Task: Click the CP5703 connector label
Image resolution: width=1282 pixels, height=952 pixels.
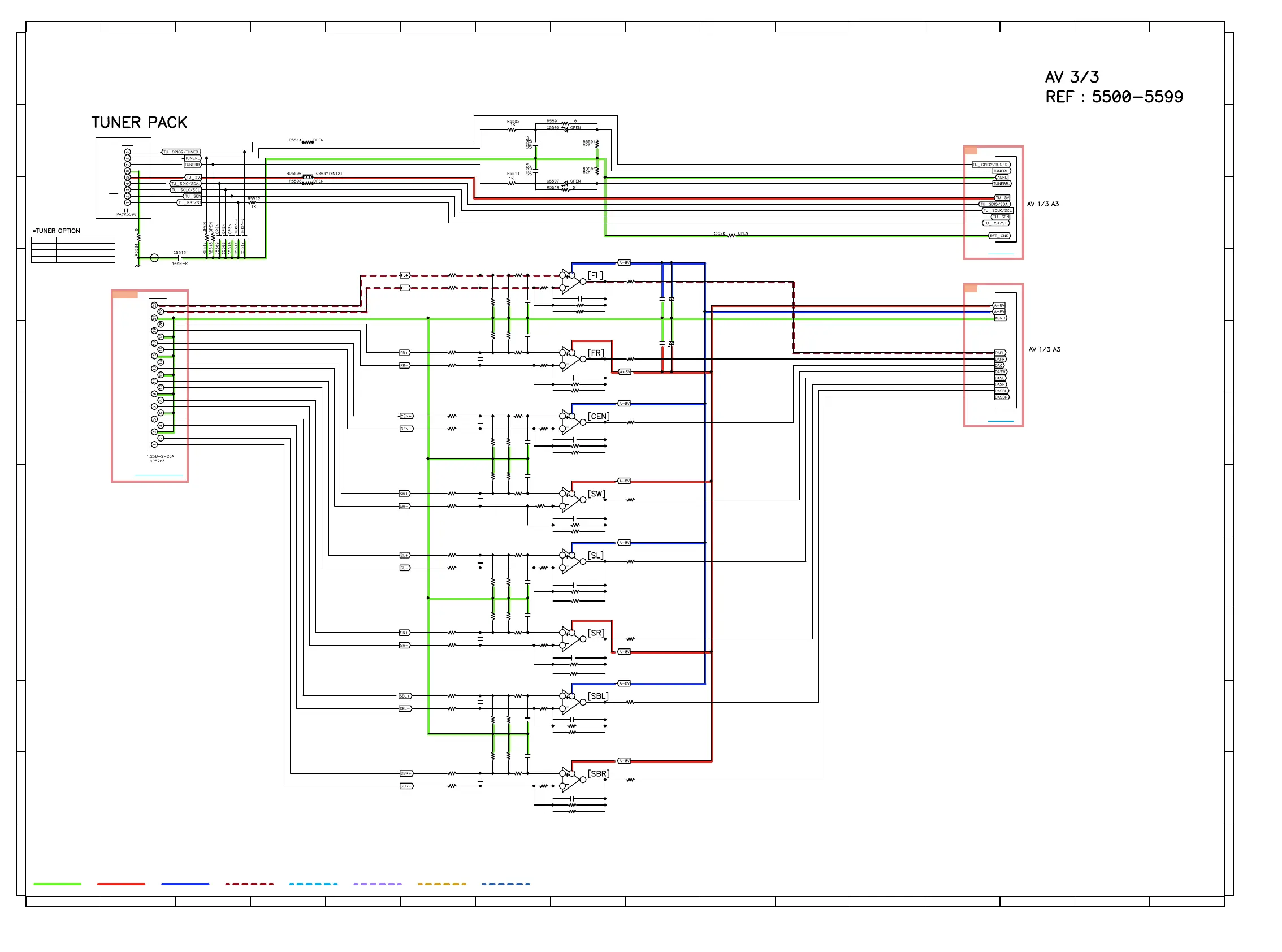Action: point(157,461)
